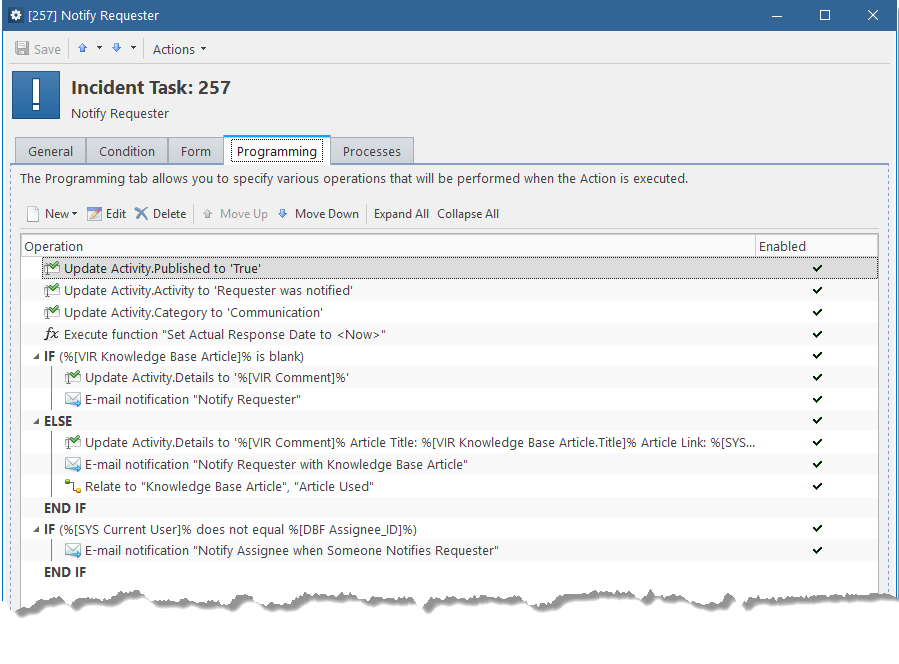Click the Collapse All button

pos(468,214)
